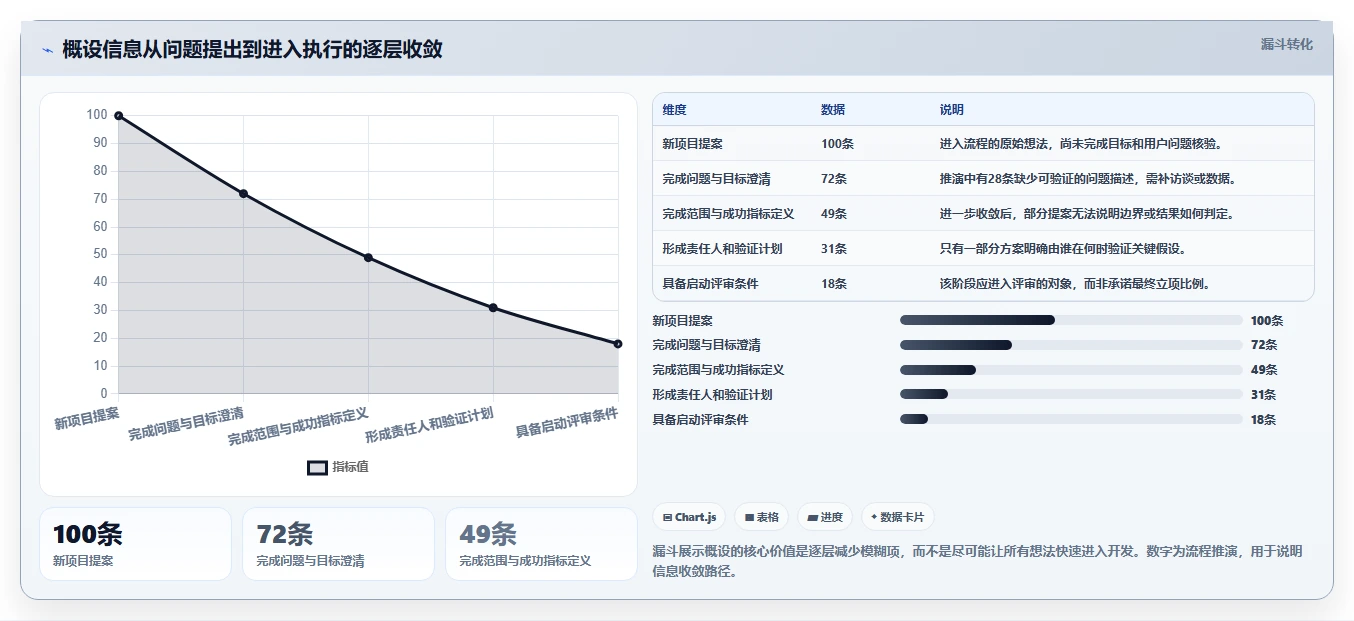The height and width of the screenshot is (621, 1354).
Task: Select table cell 完成范围与成功指标定义
Action: (x=728, y=214)
